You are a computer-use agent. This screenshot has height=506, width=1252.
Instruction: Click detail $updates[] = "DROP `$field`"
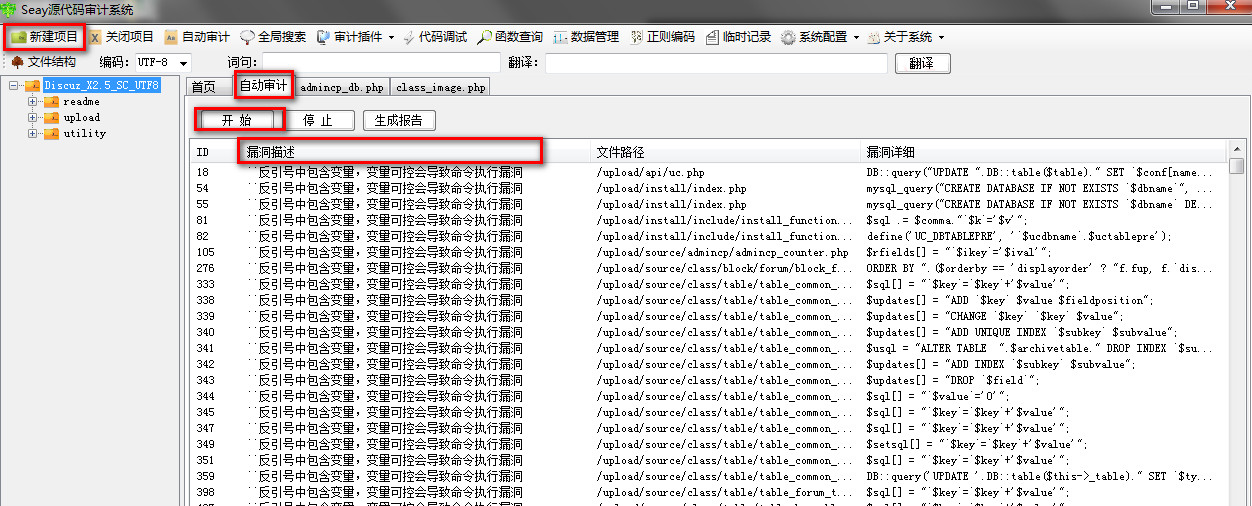tap(953, 380)
